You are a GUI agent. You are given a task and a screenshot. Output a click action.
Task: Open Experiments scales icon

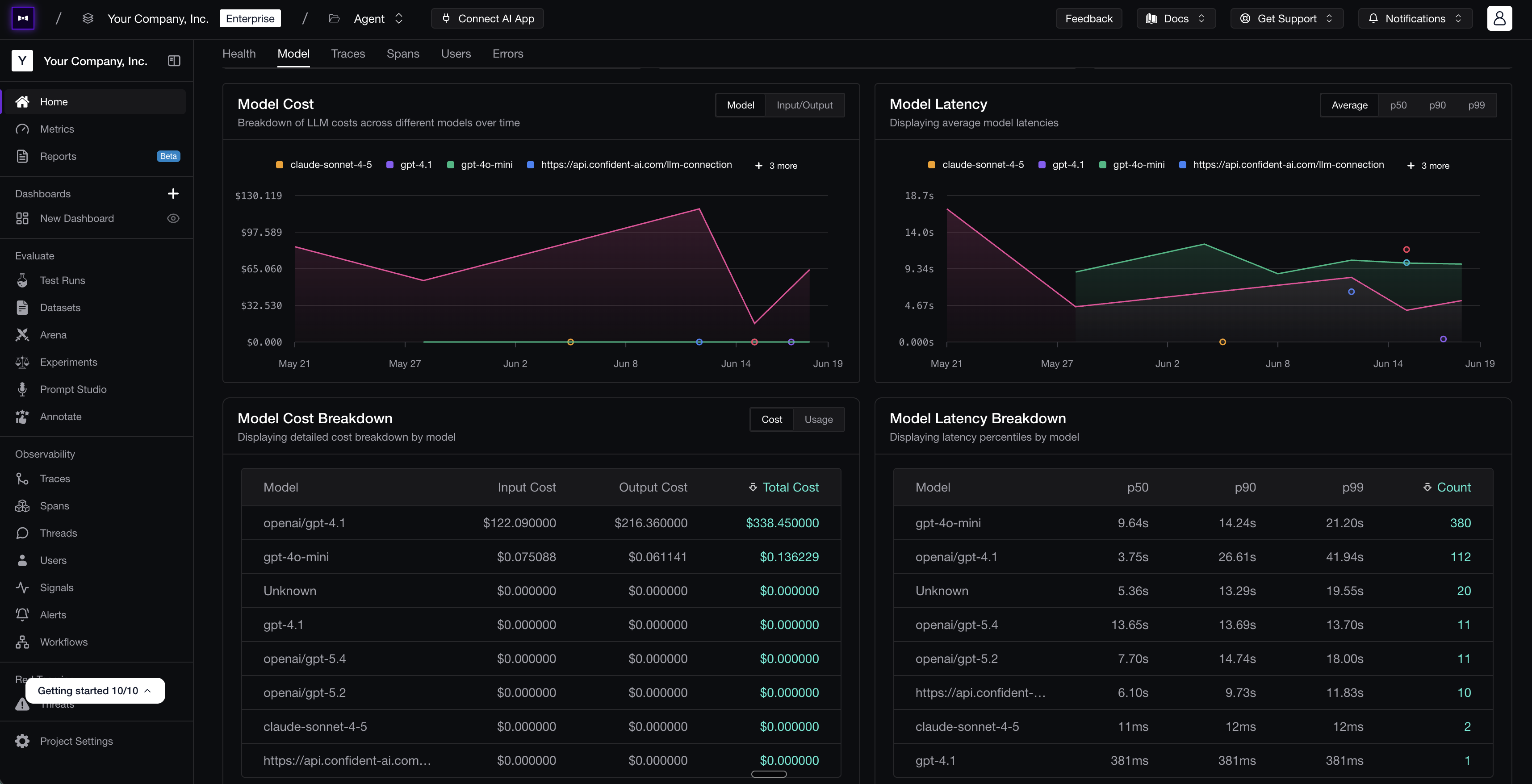(22, 362)
